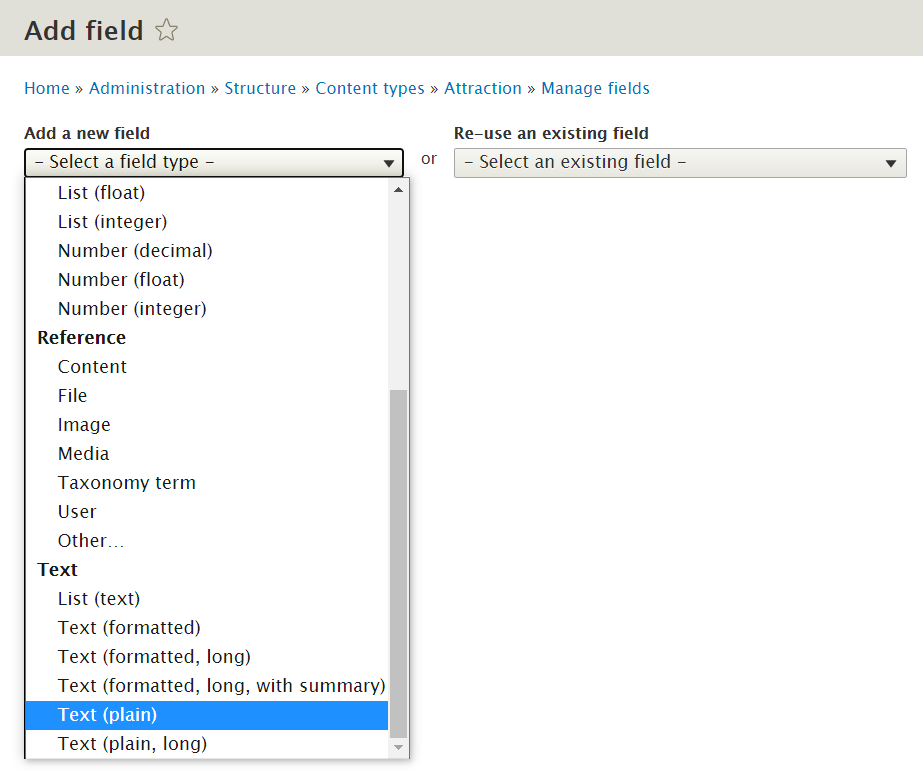Pick Number (decimal) from the list
The height and width of the screenshot is (779, 923).
[135, 250]
